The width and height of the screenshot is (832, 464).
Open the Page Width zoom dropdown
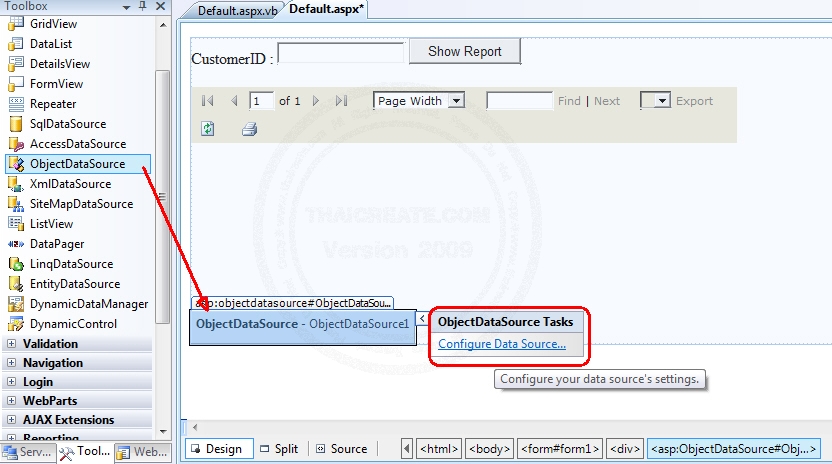click(x=456, y=100)
